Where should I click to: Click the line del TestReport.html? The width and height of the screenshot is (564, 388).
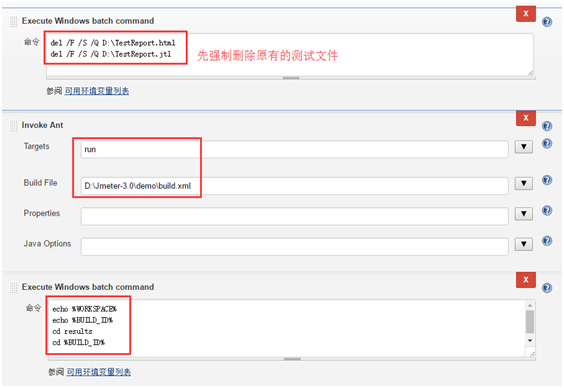click(113, 43)
